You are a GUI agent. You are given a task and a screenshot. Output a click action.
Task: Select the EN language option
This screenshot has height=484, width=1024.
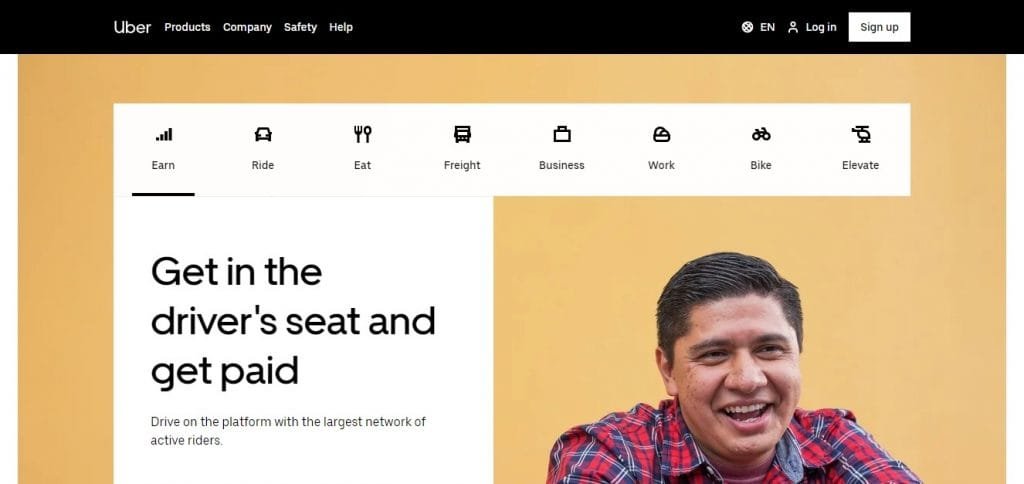click(x=767, y=27)
